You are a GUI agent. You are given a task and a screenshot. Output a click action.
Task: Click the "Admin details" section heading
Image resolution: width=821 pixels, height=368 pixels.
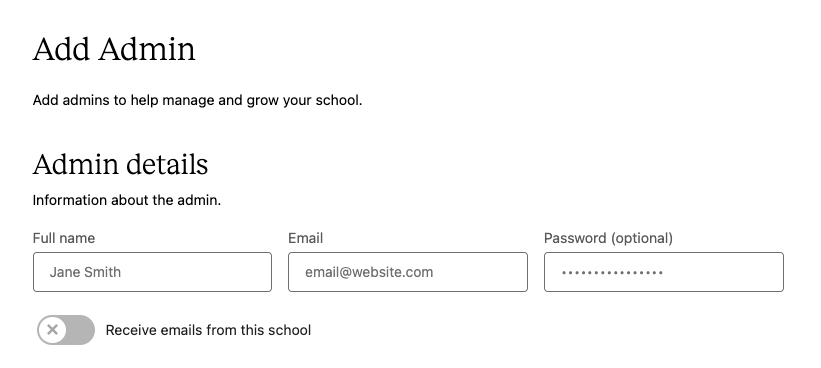tap(120, 164)
